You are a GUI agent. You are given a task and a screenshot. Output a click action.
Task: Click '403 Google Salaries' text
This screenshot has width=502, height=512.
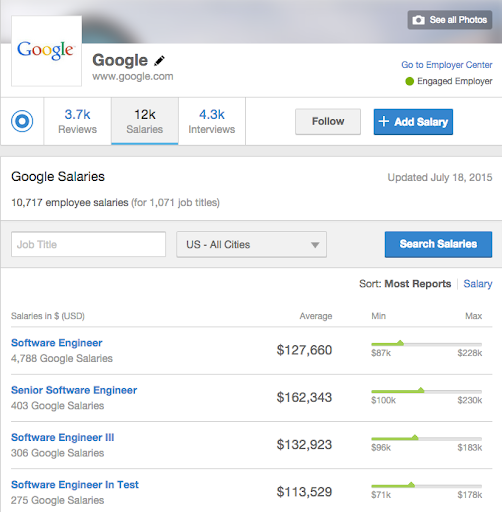57,406
